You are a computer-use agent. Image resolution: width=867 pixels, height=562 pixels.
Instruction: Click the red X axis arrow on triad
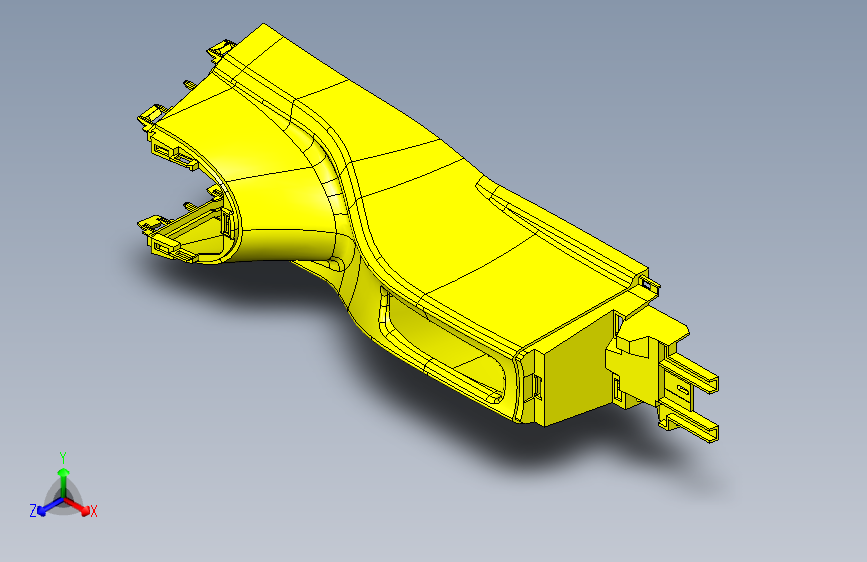[x=78, y=506]
